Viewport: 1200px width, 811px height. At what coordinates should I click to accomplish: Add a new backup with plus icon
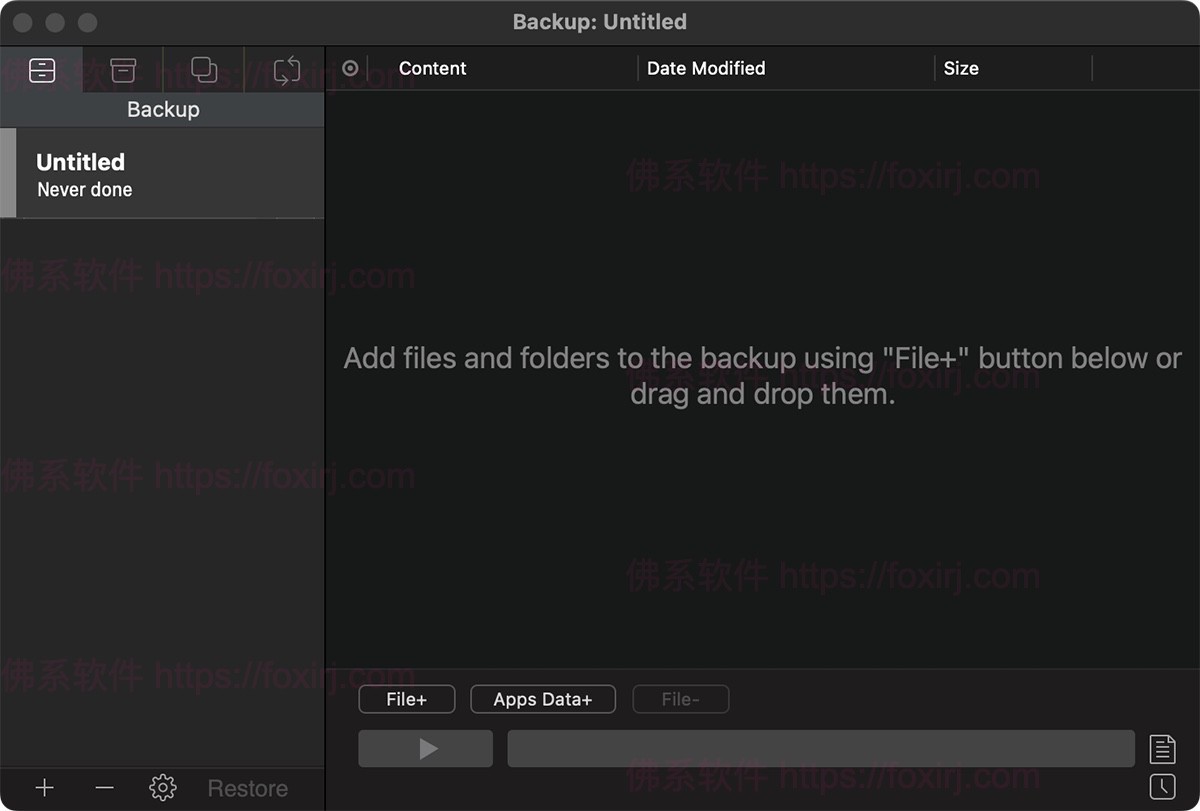pos(44,788)
